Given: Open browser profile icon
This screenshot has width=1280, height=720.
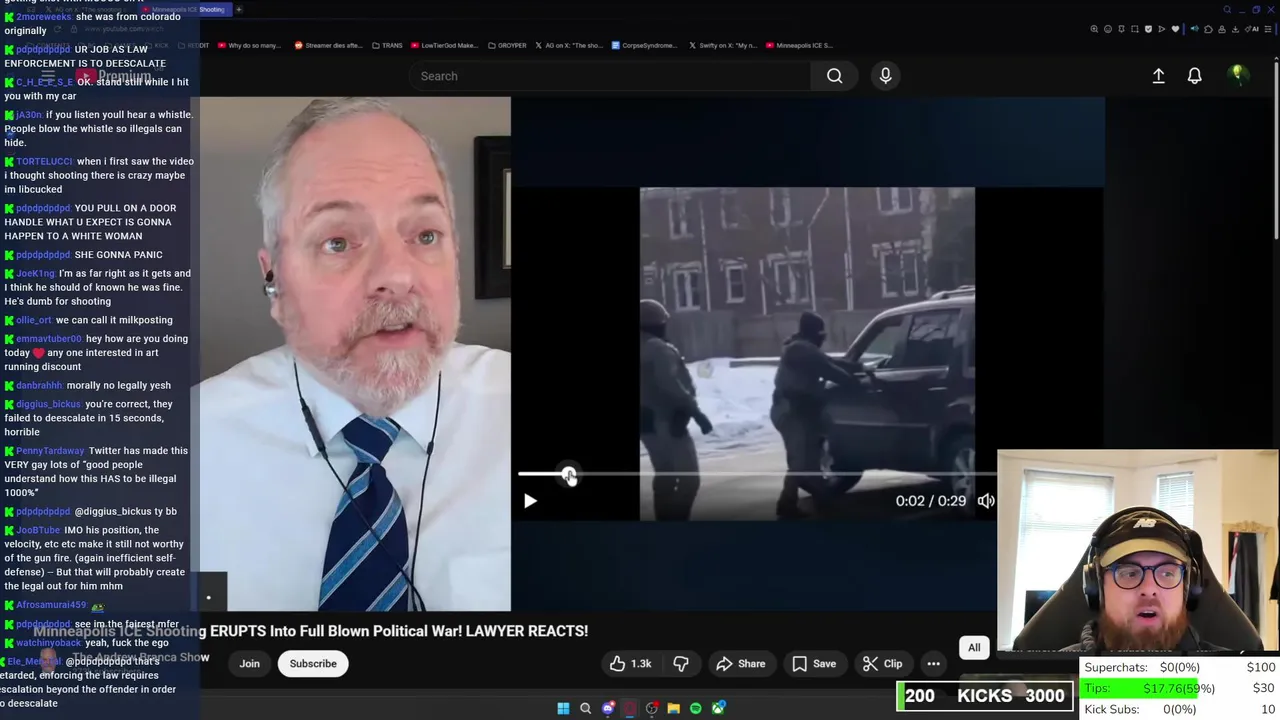Looking at the screenshot, I should click(1222, 29).
